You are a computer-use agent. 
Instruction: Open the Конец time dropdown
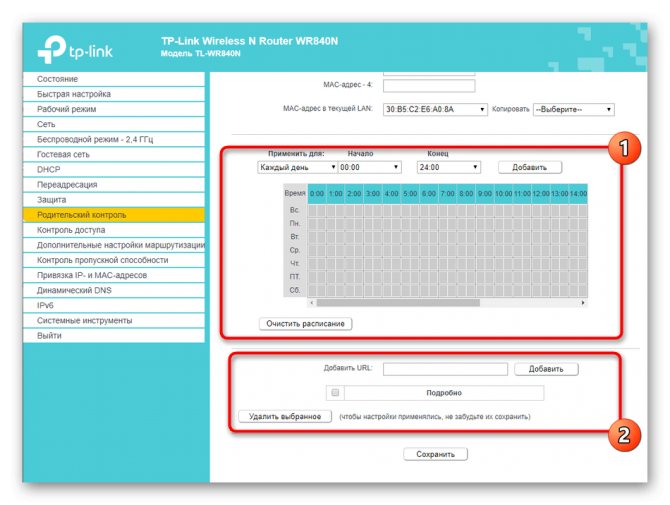click(x=448, y=167)
